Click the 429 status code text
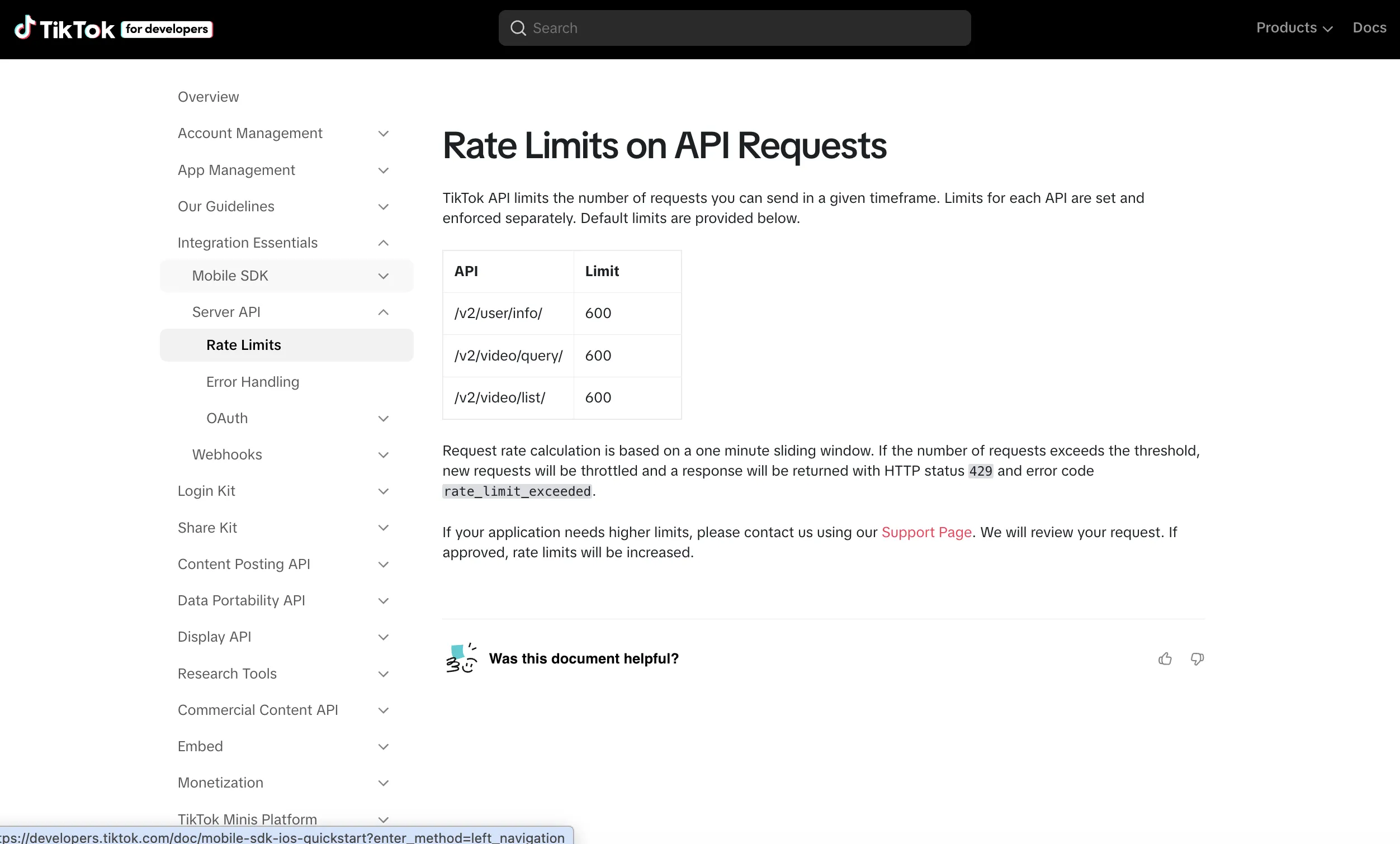1400x844 pixels. point(980,471)
